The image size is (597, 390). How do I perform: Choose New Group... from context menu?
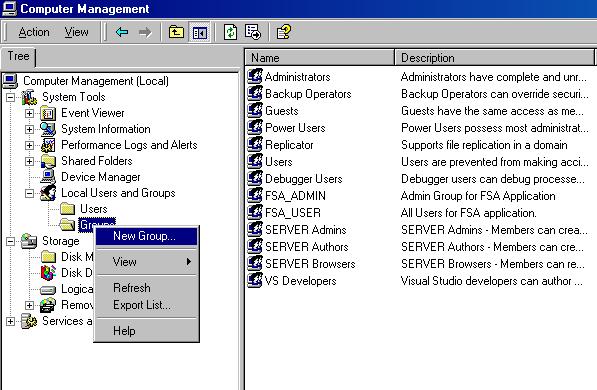[147, 236]
